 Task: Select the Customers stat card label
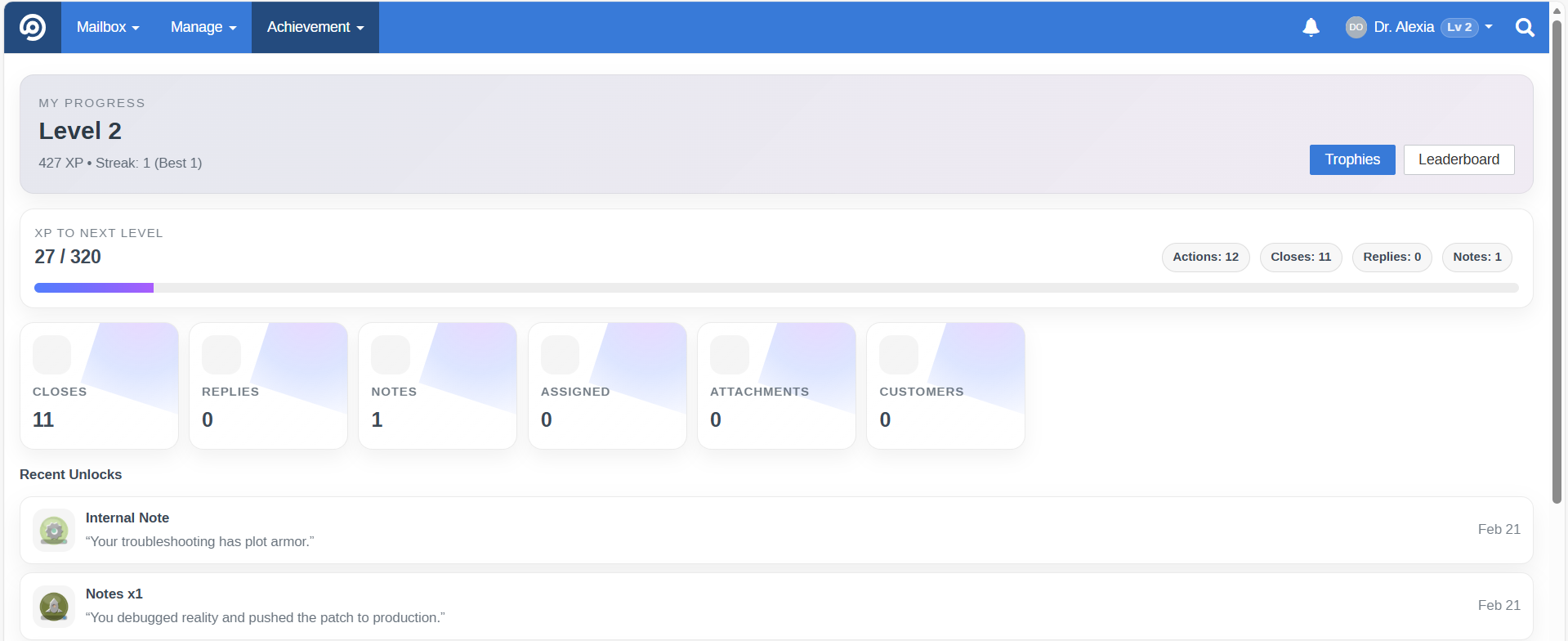pos(922,392)
